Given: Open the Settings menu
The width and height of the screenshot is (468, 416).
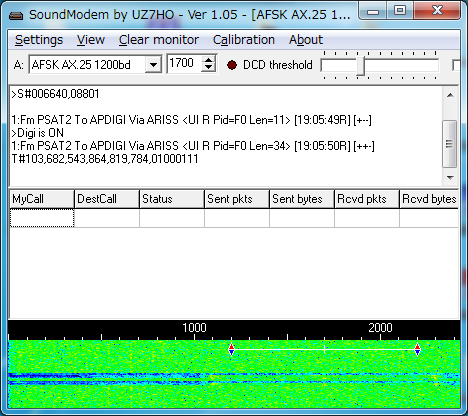Looking at the screenshot, I should pos(39,40).
